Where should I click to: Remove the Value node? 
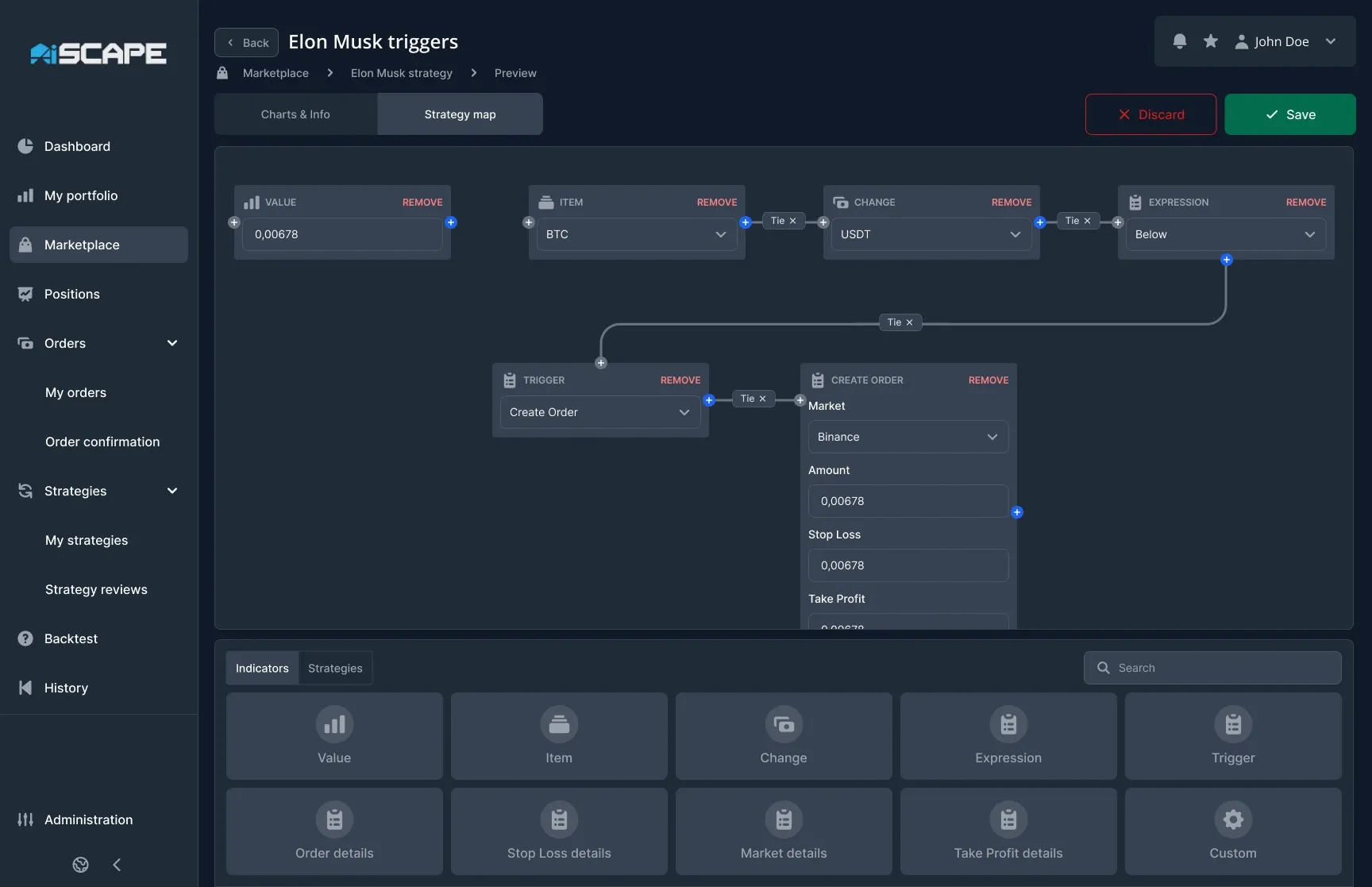click(x=422, y=202)
